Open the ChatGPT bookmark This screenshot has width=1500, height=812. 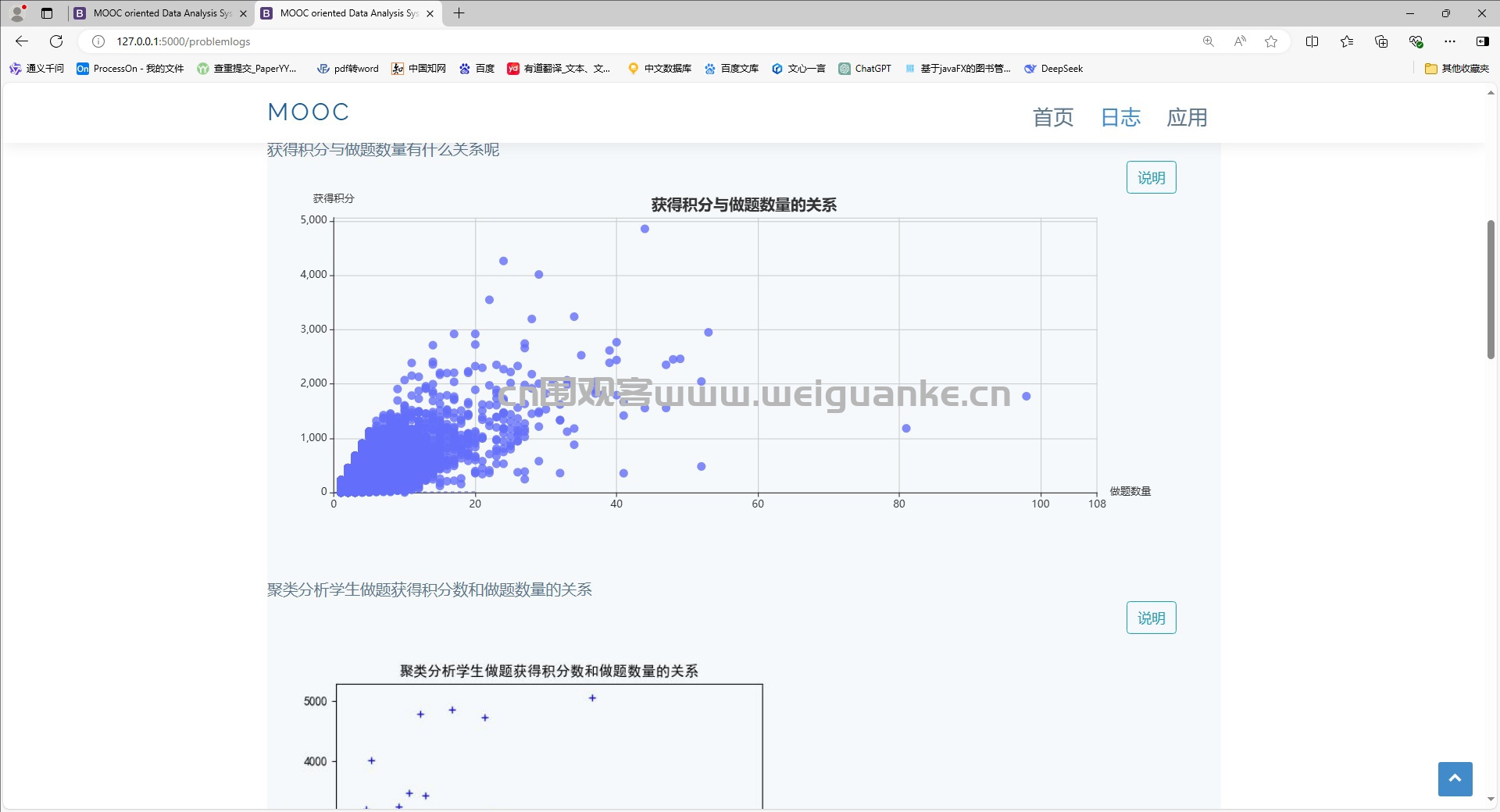865,69
